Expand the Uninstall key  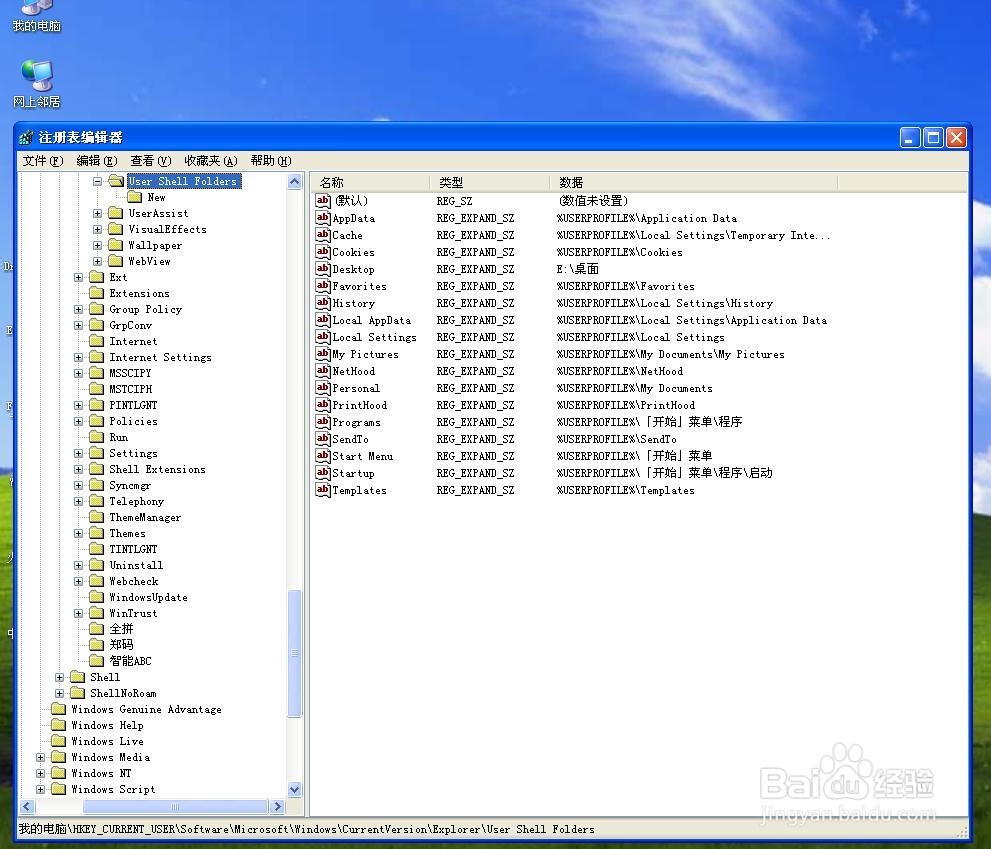[78, 566]
